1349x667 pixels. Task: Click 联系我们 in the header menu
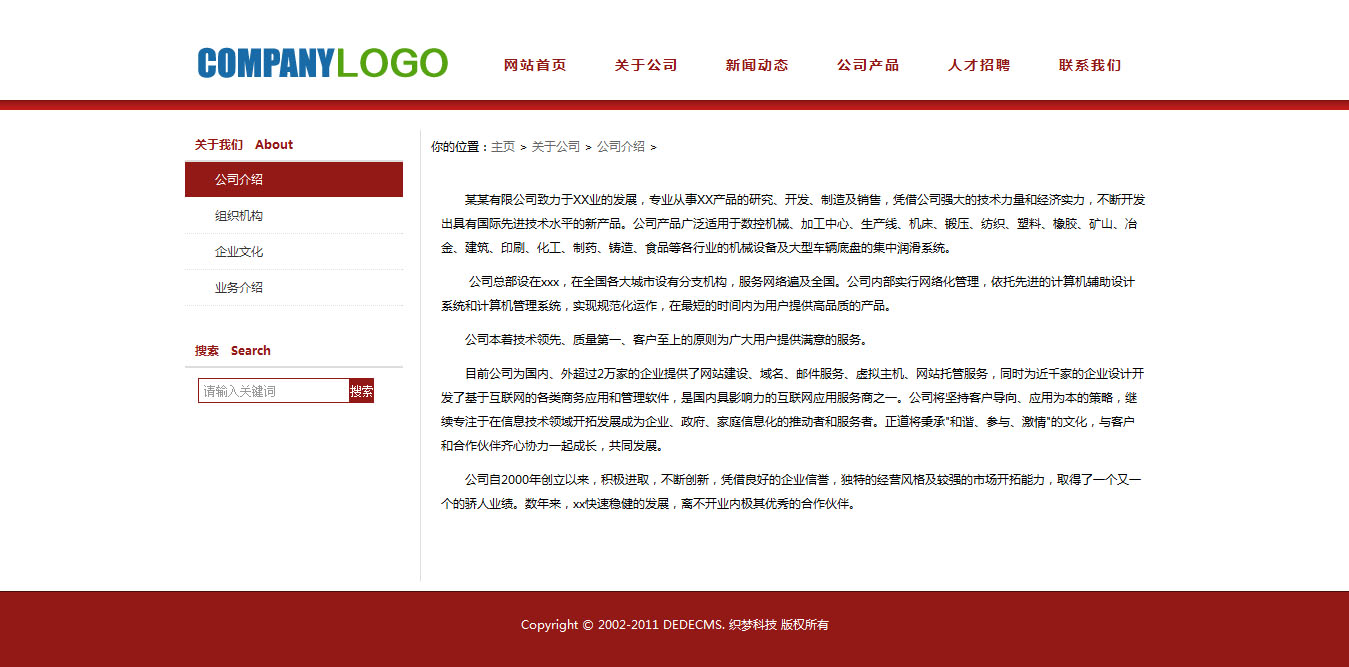[1090, 65]
